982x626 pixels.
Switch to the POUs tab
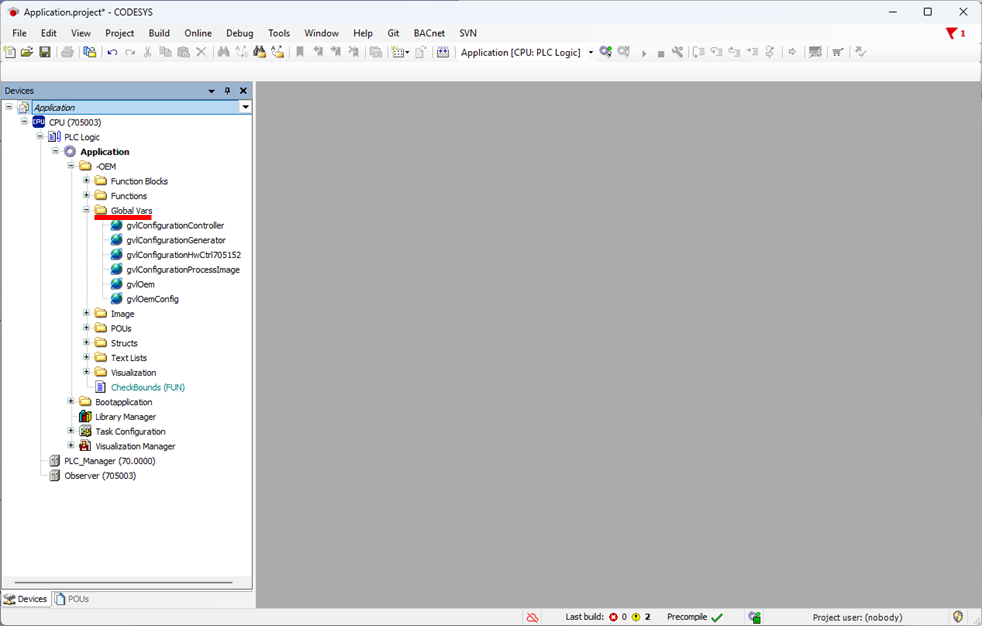tap(72, 599)
